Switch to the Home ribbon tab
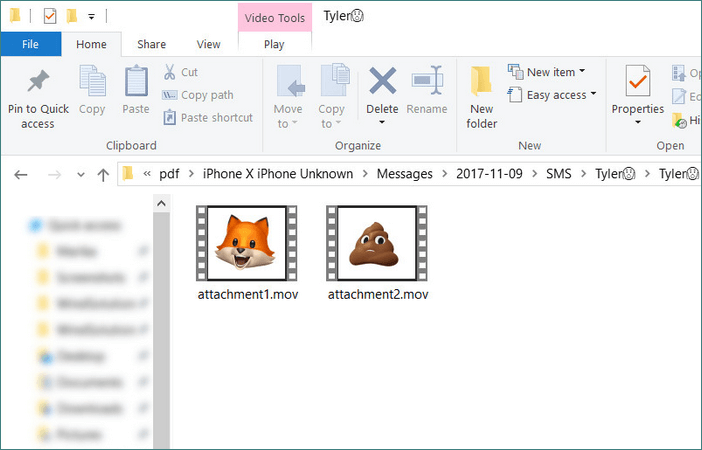The height and width of the screenshot is (450, 702). [x=91, y=44]
